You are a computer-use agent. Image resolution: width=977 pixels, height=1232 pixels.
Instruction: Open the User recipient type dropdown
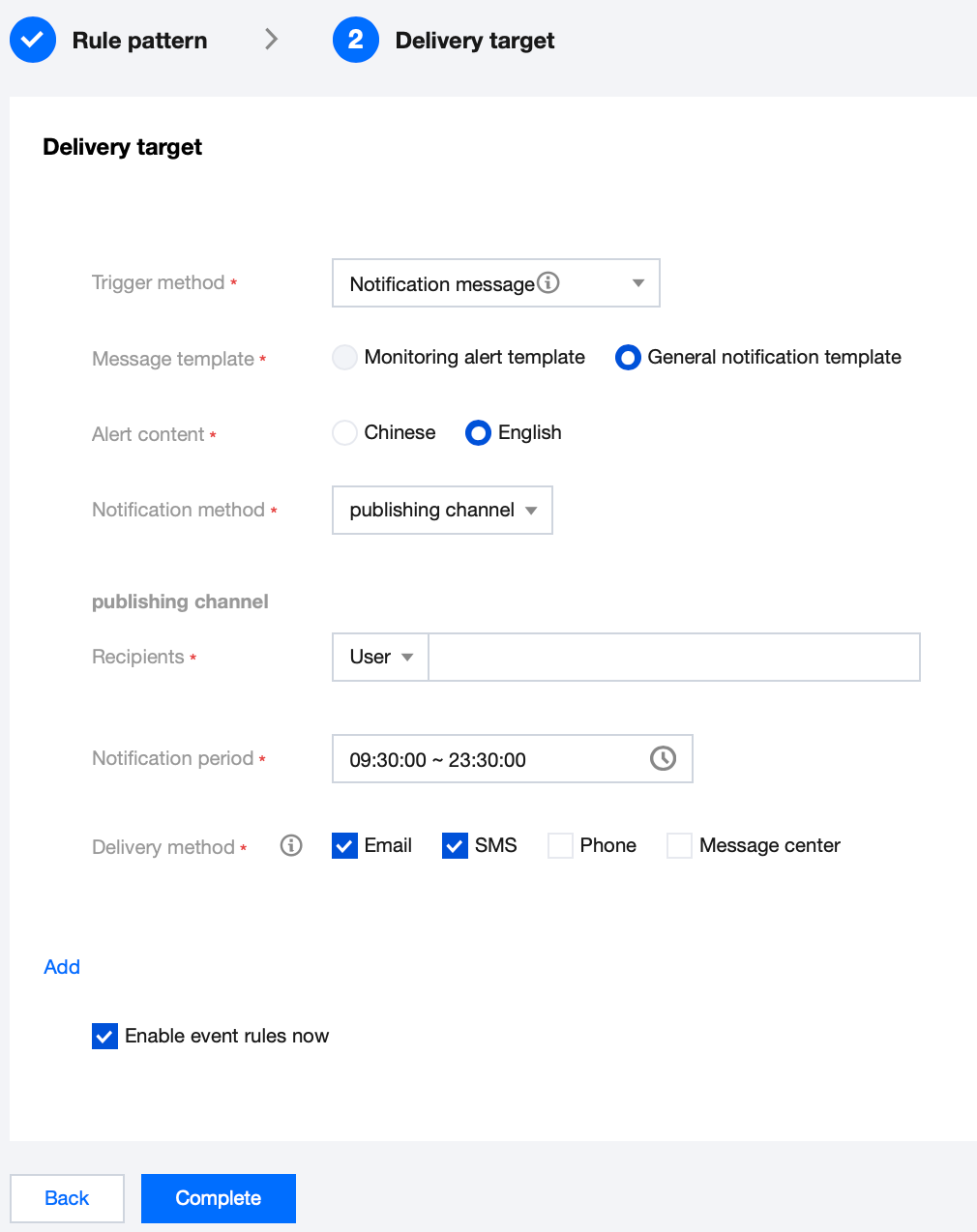[x=380, y=658]
